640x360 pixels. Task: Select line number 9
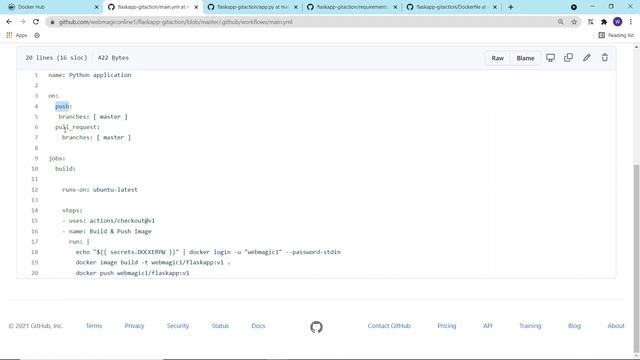36,158
